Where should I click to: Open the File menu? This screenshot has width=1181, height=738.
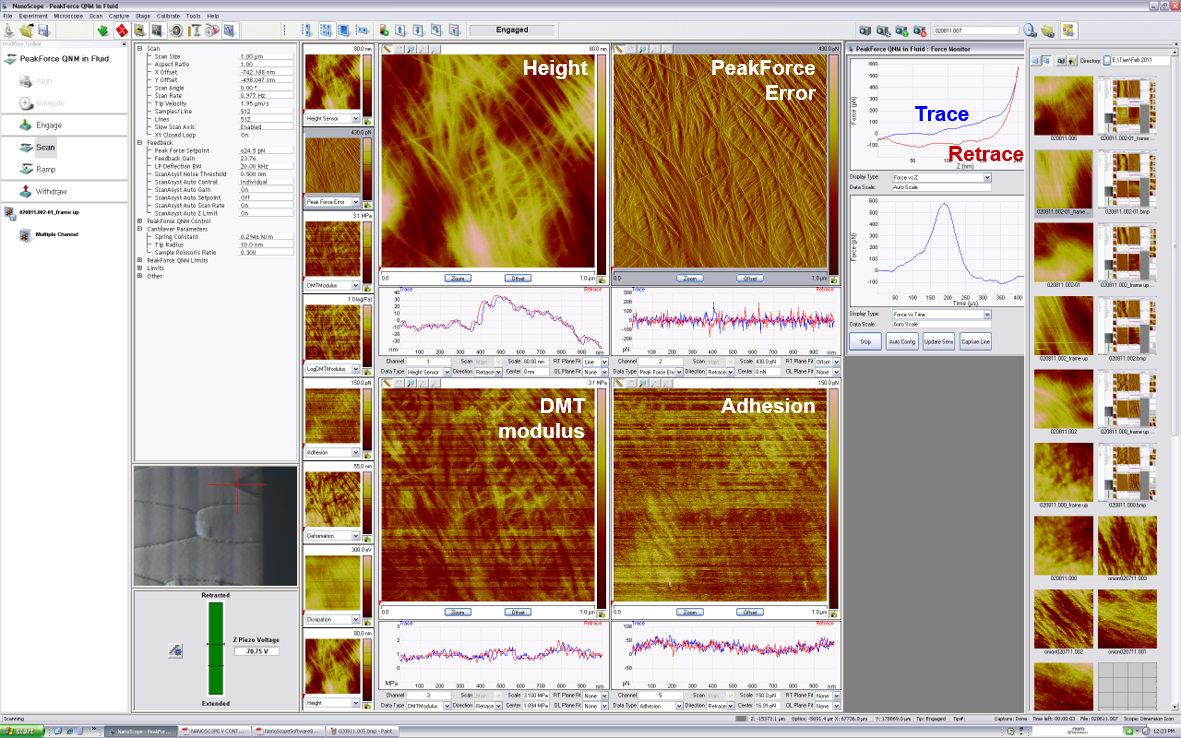coord(8,16)
